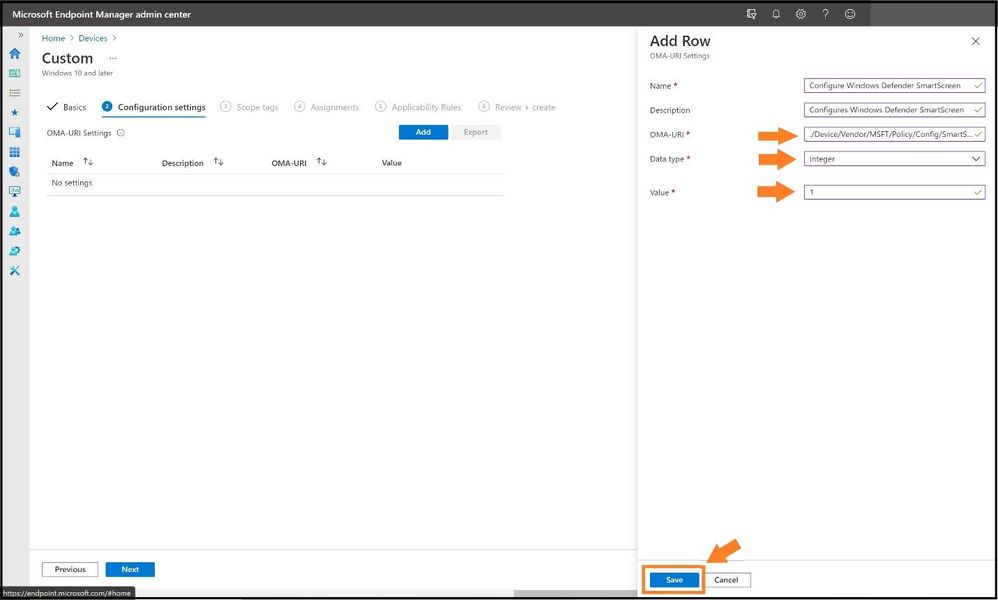
Task: Click the feedback smiley icon
Action: tap(850, 14)
